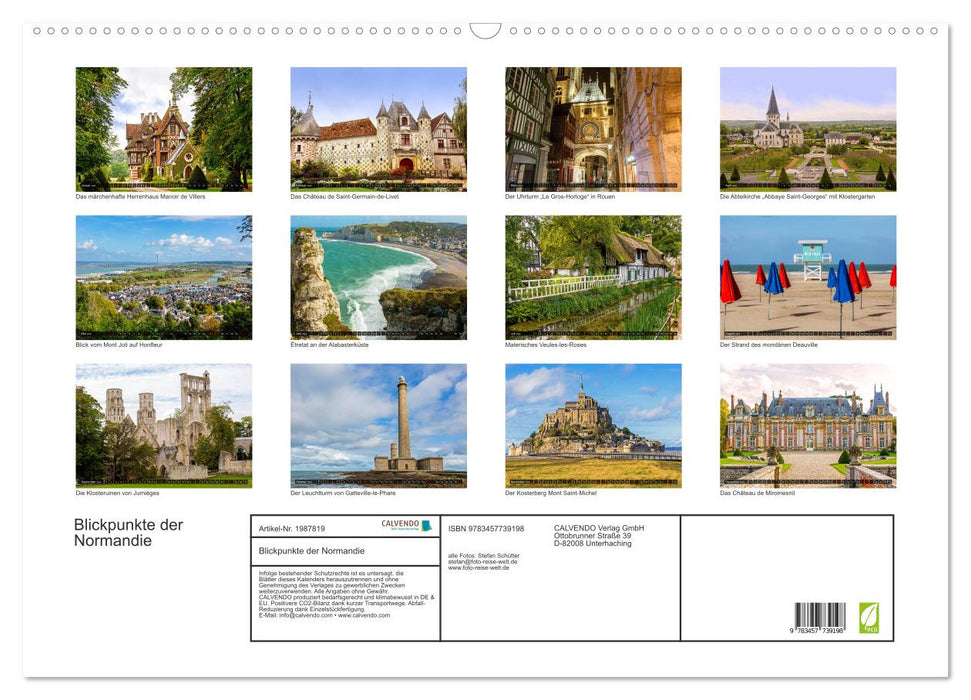Click the calendar hanger hook at the top
This screenshot has width=971, height=700.
click(x=485, y=31)
